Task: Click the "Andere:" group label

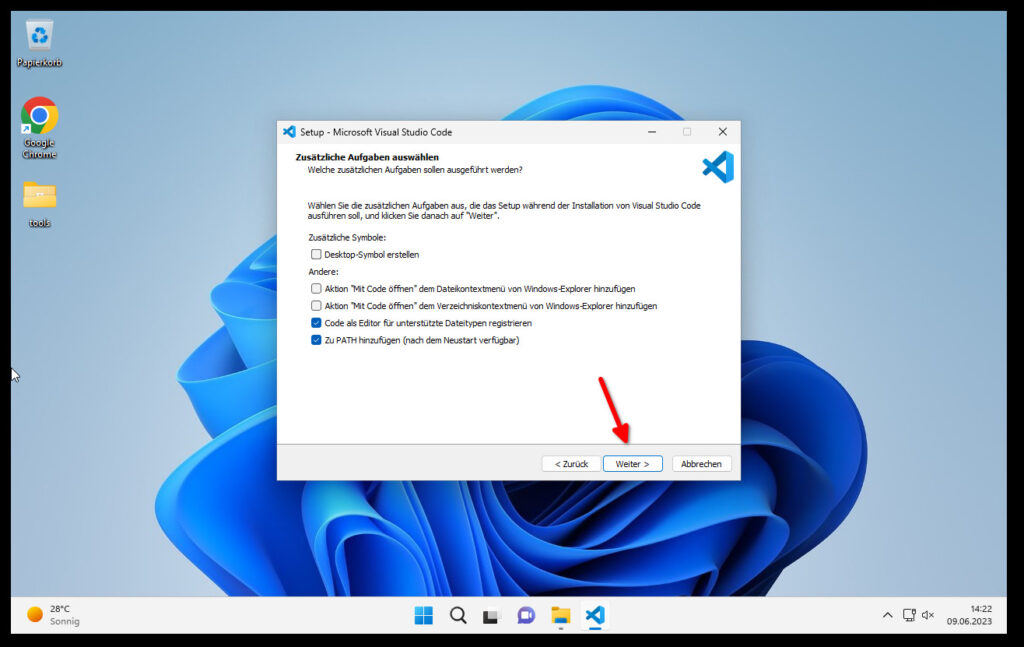Action: click(x=323, y=272)
